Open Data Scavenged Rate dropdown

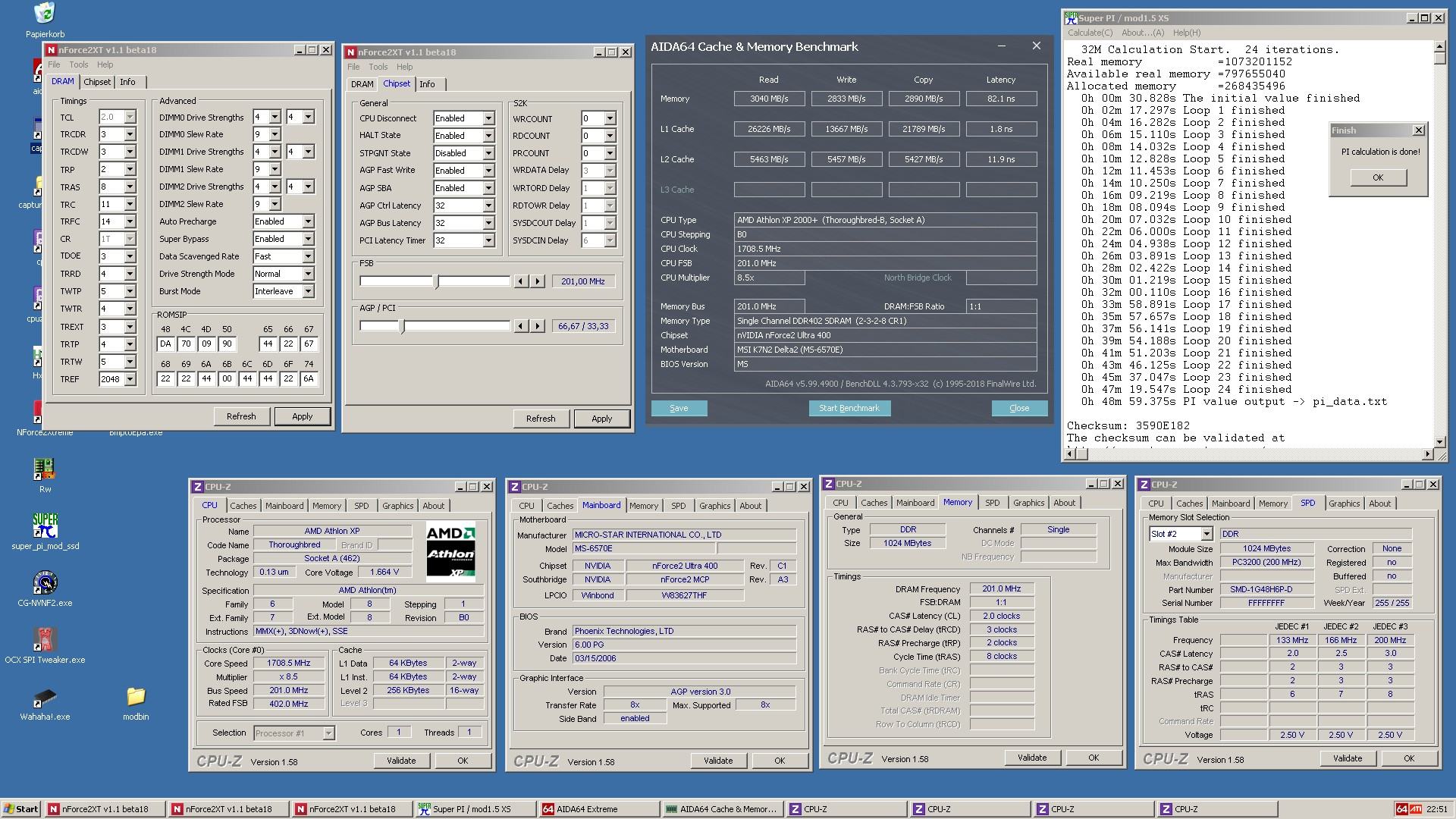point(308,256)
